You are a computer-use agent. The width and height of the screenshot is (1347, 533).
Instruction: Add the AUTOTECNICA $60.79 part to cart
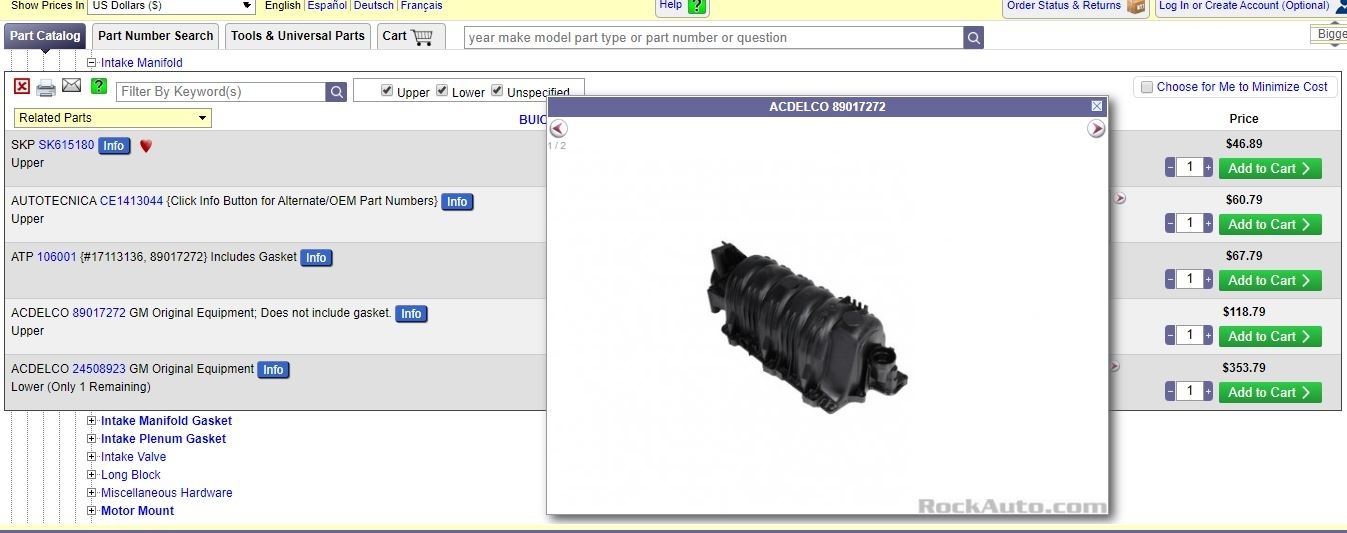[x=1270, y=225]
